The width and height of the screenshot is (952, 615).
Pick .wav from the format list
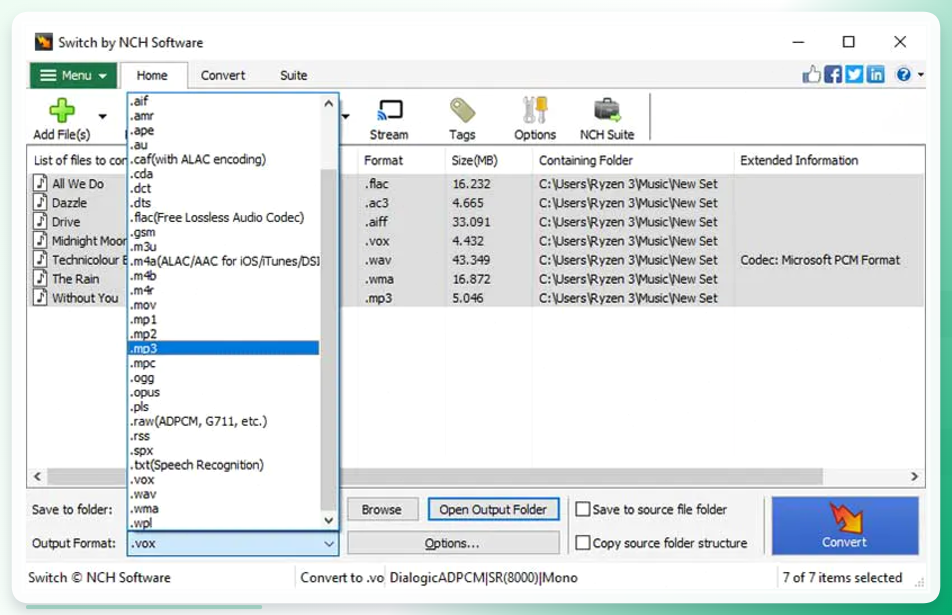coord(223,494)
